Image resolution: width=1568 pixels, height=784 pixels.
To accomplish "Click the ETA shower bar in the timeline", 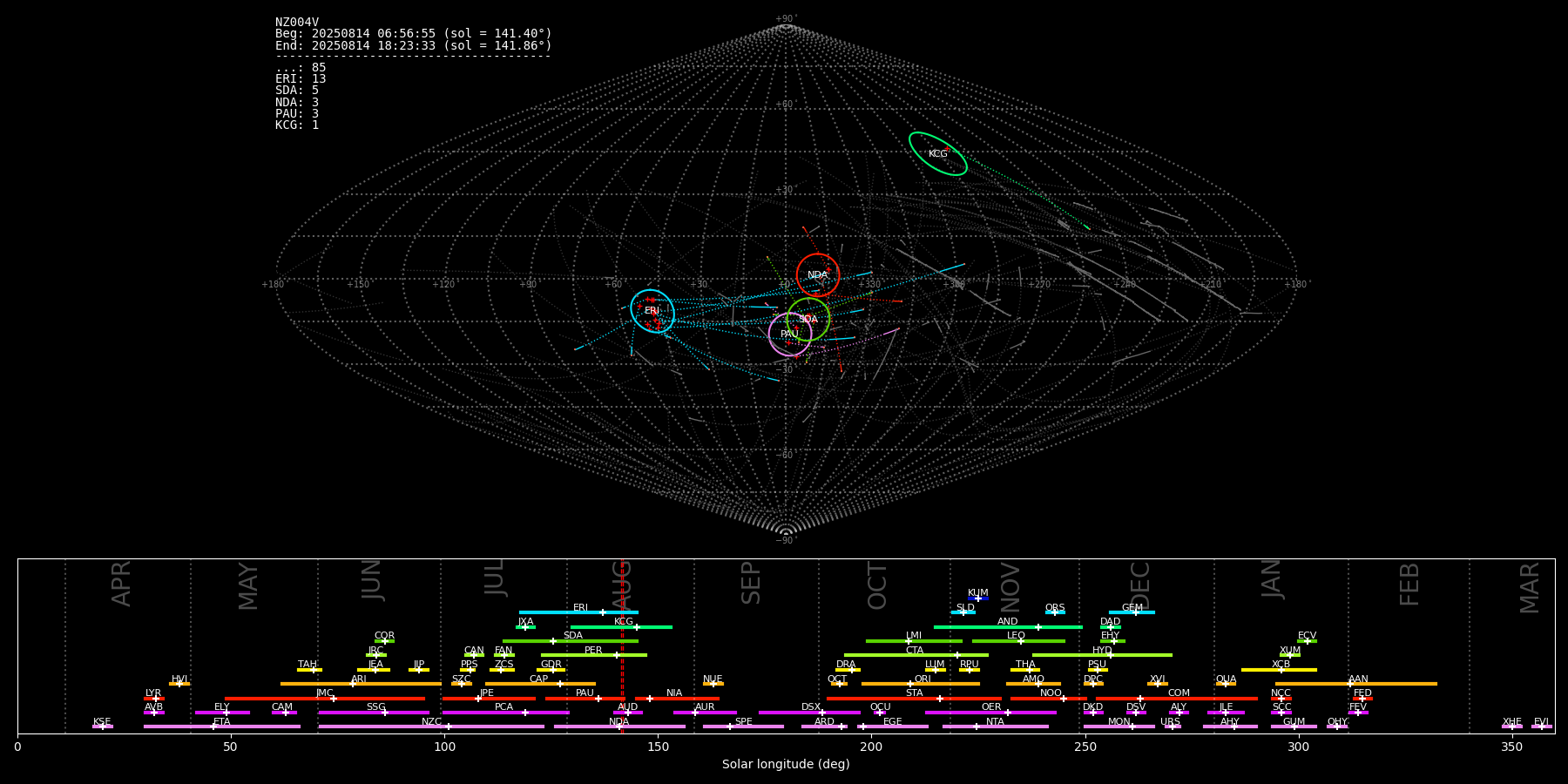I will pos(222,727).
